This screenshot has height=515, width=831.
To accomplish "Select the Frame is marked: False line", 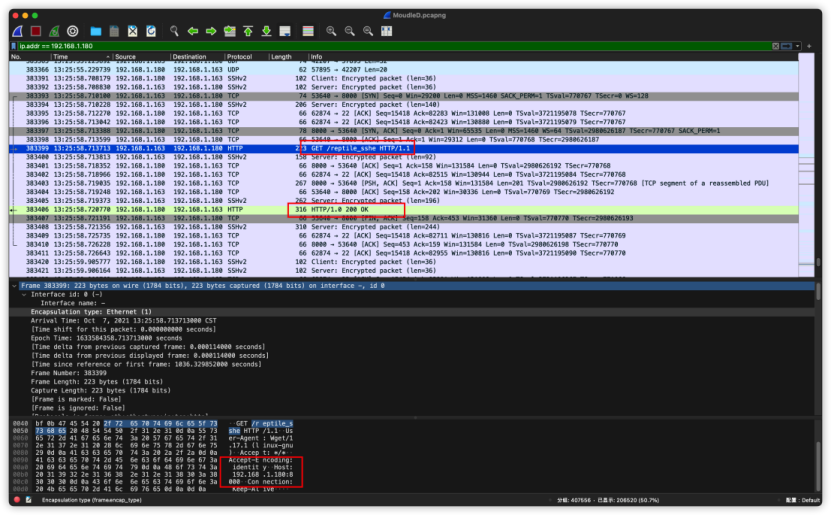I will (412, 399).
